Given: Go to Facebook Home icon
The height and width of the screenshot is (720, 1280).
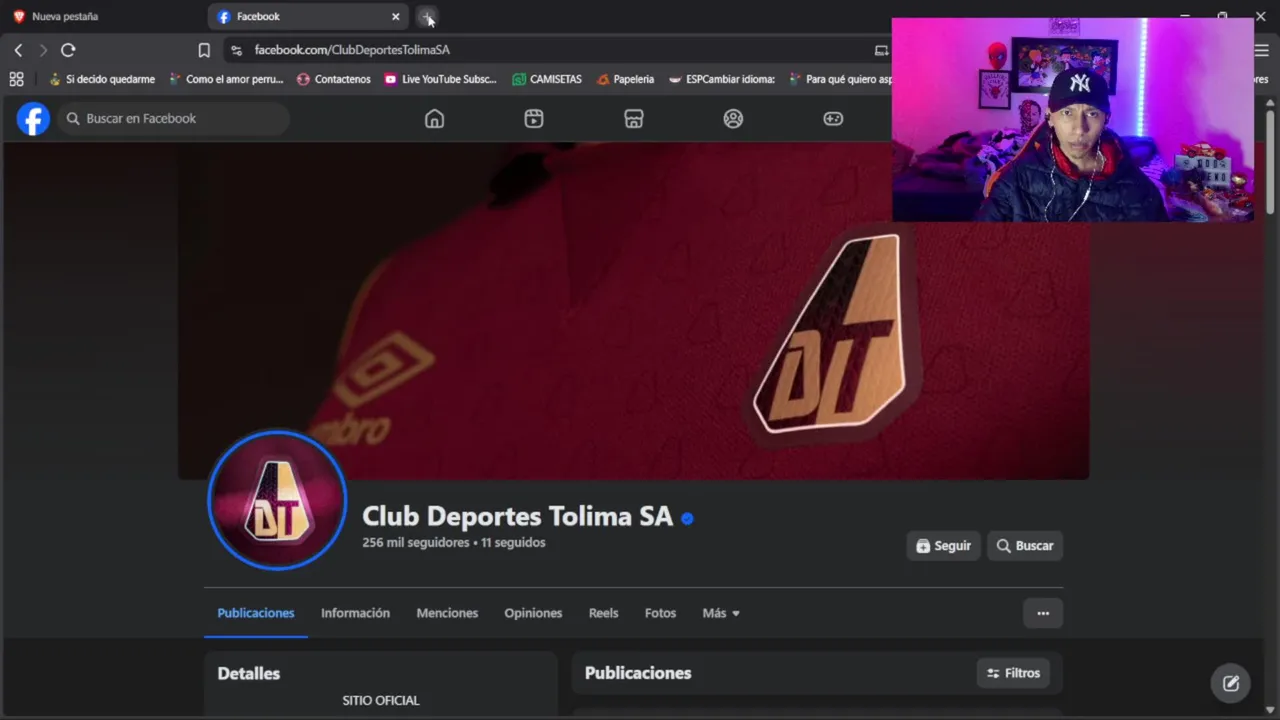Looking at the screenshot, I should click(x=434, y=119).
